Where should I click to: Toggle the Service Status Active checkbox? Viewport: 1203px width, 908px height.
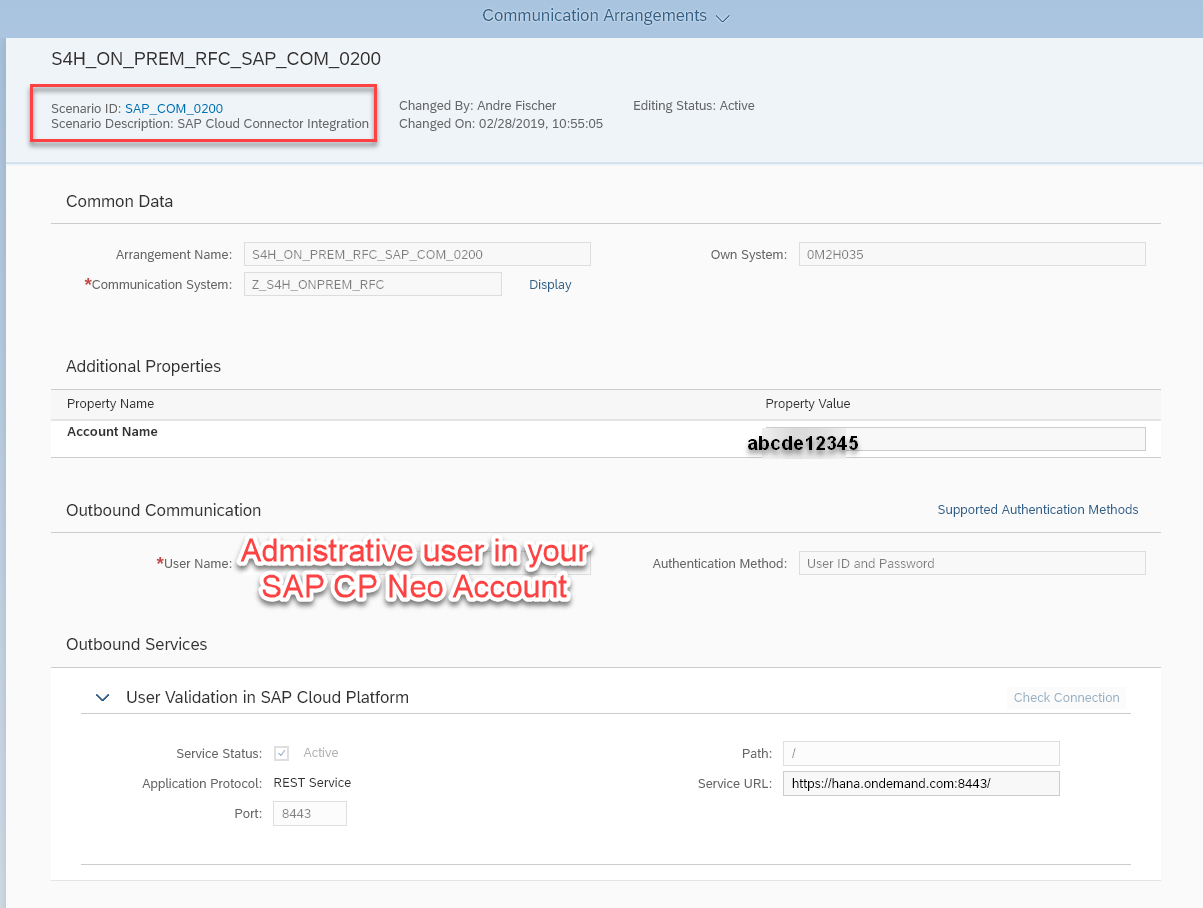click(x=281, y=752)
